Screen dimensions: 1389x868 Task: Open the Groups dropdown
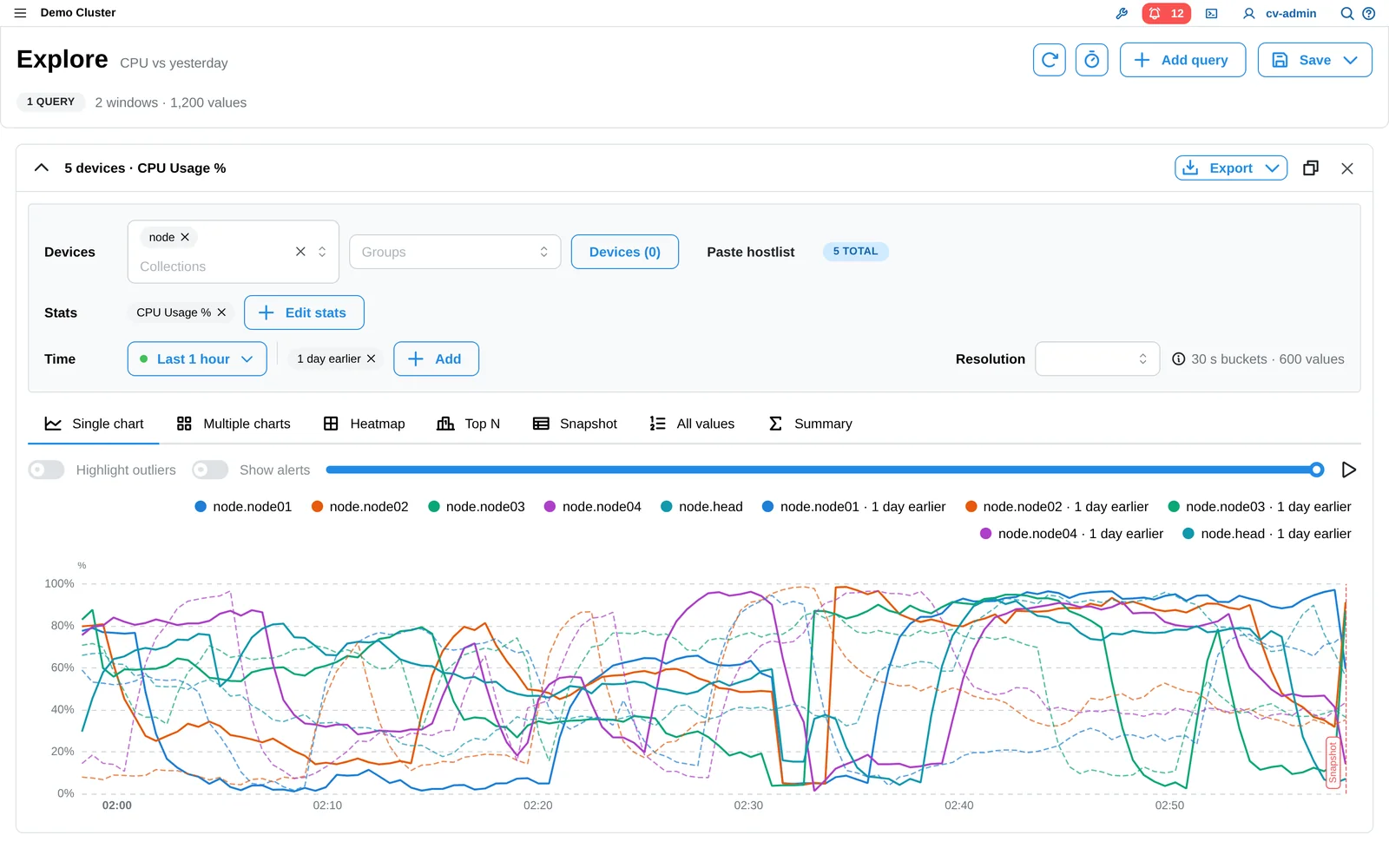coord(455,252)
